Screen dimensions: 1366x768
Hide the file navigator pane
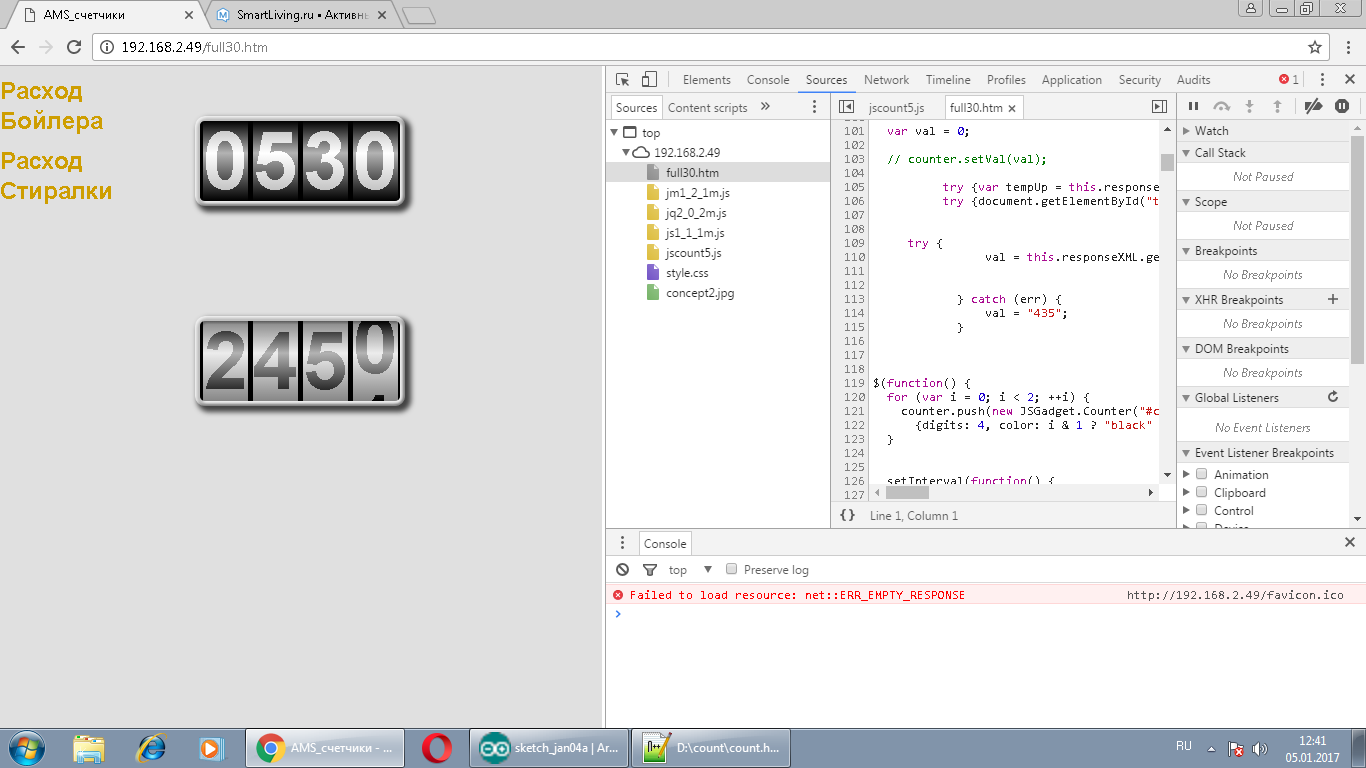846,107
